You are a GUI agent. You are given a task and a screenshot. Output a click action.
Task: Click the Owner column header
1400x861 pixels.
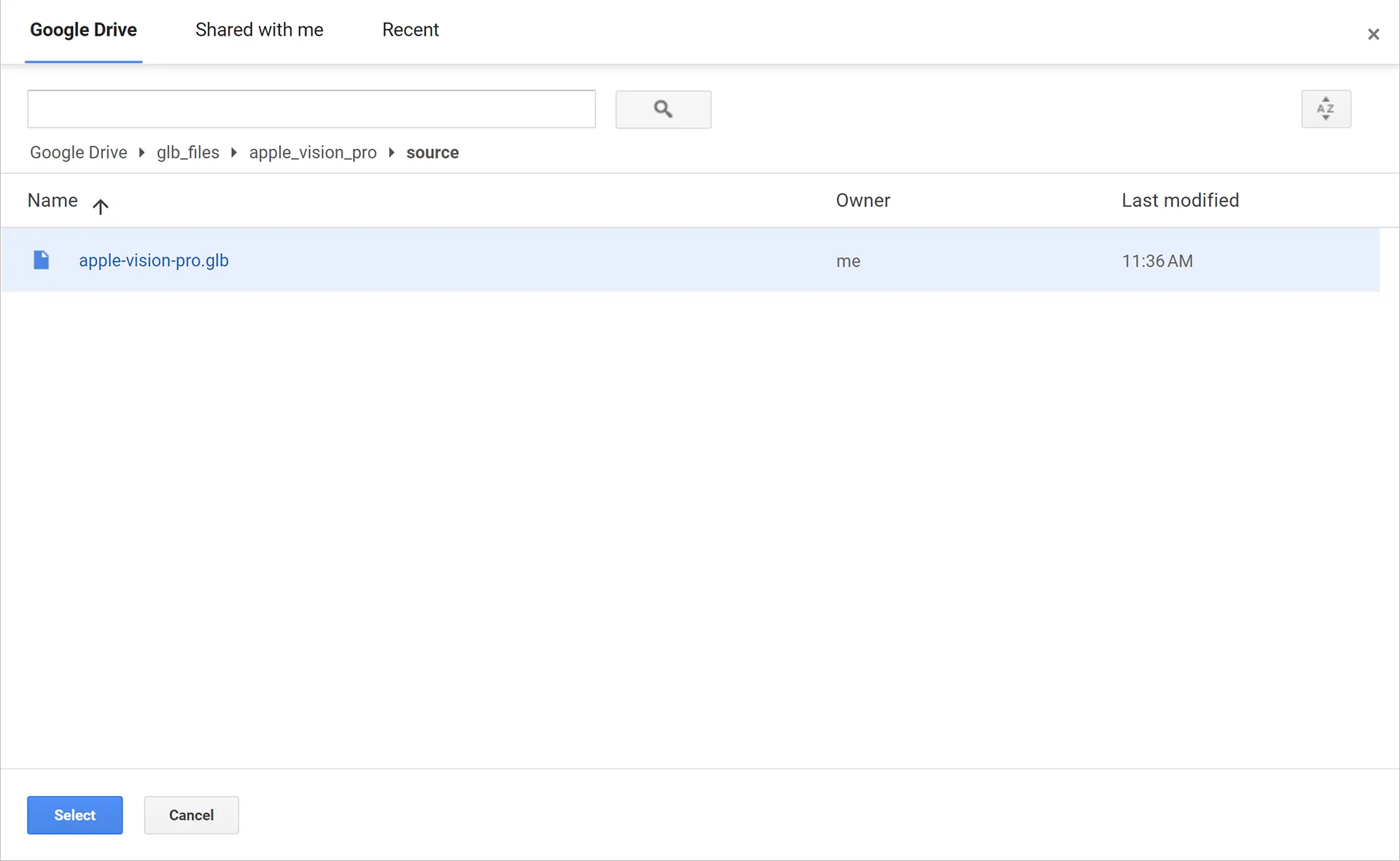coord(863,200)
